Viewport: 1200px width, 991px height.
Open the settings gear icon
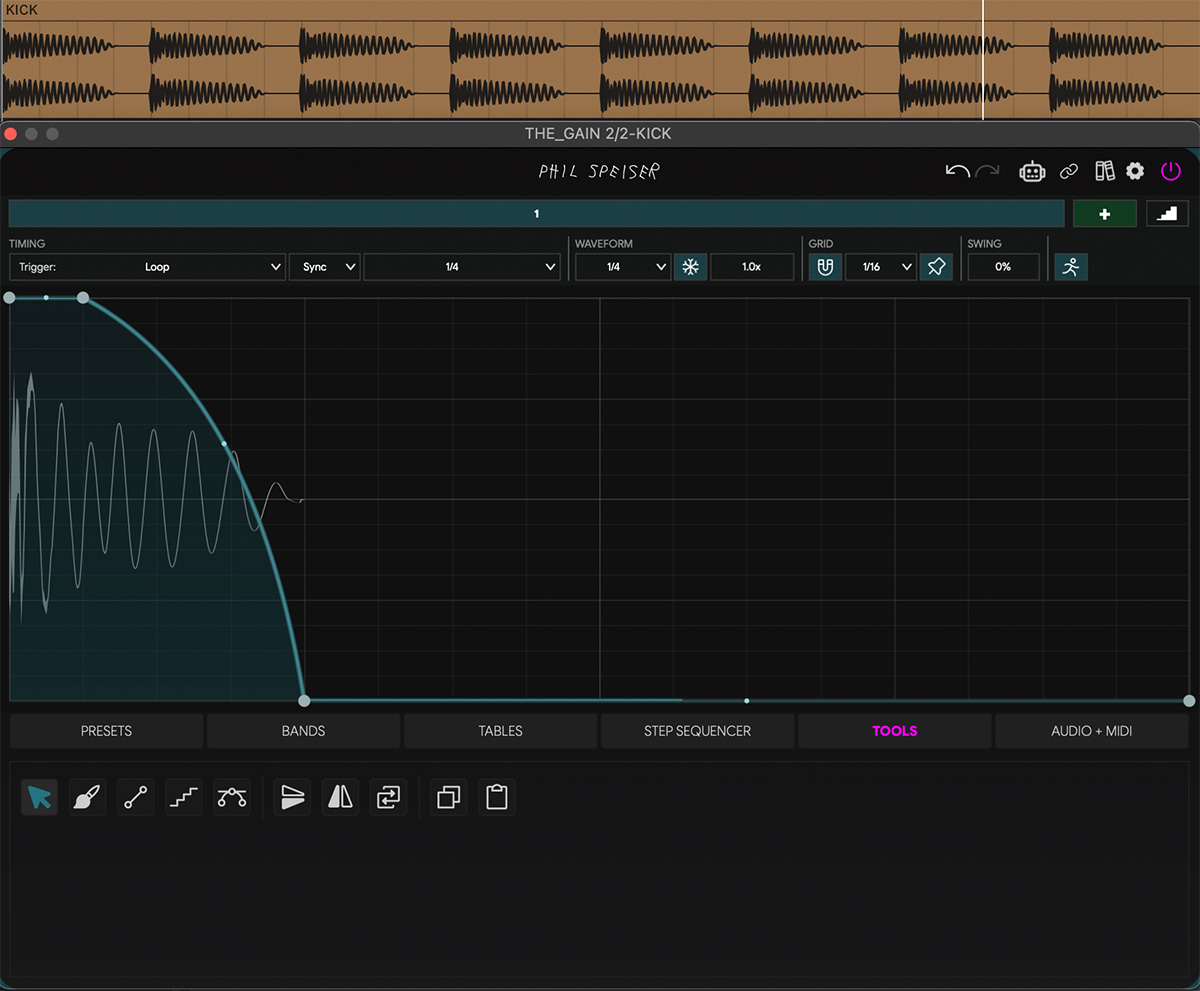point(1135,171)
